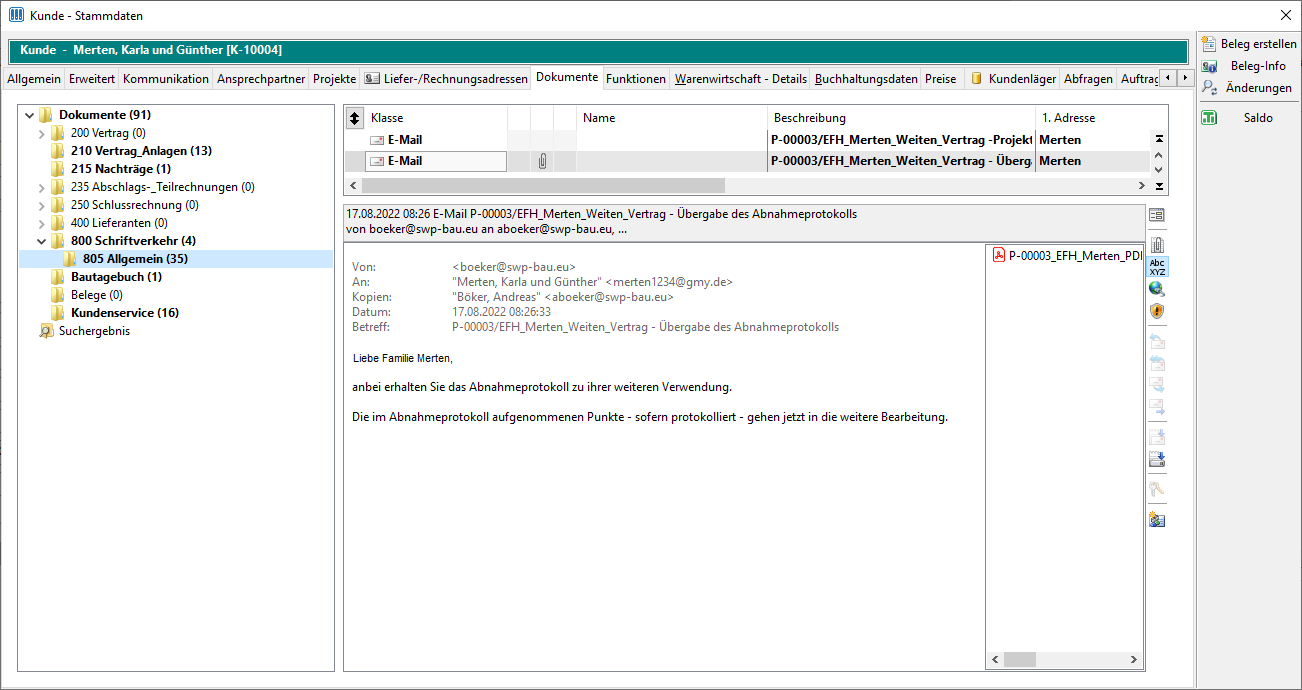Click the forward email icon
This screenshot has width=1302, height=690.
pos(1157,385)
